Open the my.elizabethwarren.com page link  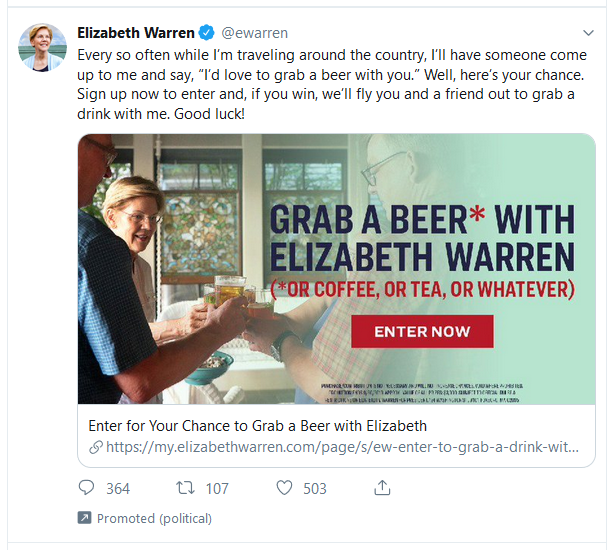(342, 447)
